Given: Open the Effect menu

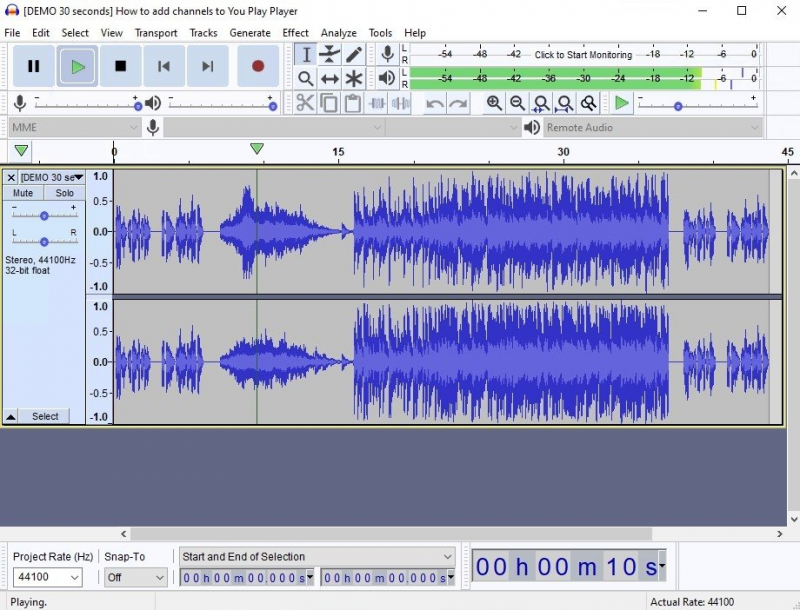Looking at the screenshot, I should click(295, 33).
